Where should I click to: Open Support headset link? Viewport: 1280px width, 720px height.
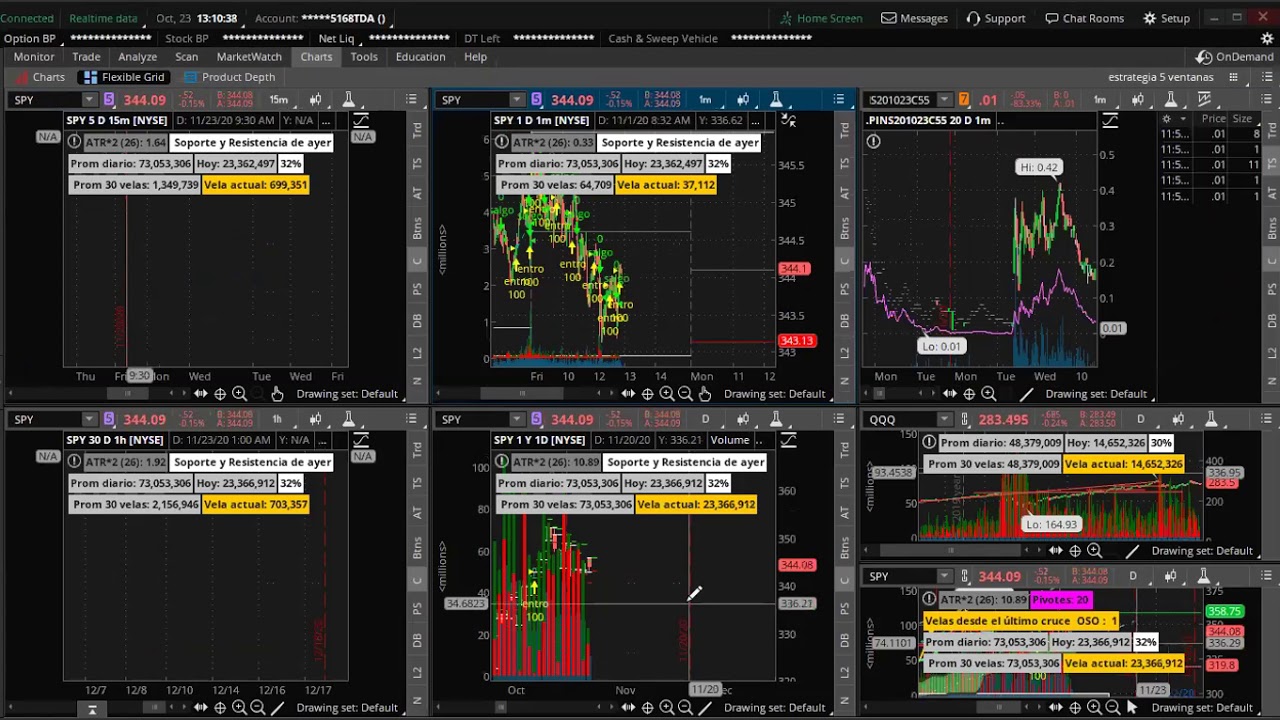click(x=995, y=18)
